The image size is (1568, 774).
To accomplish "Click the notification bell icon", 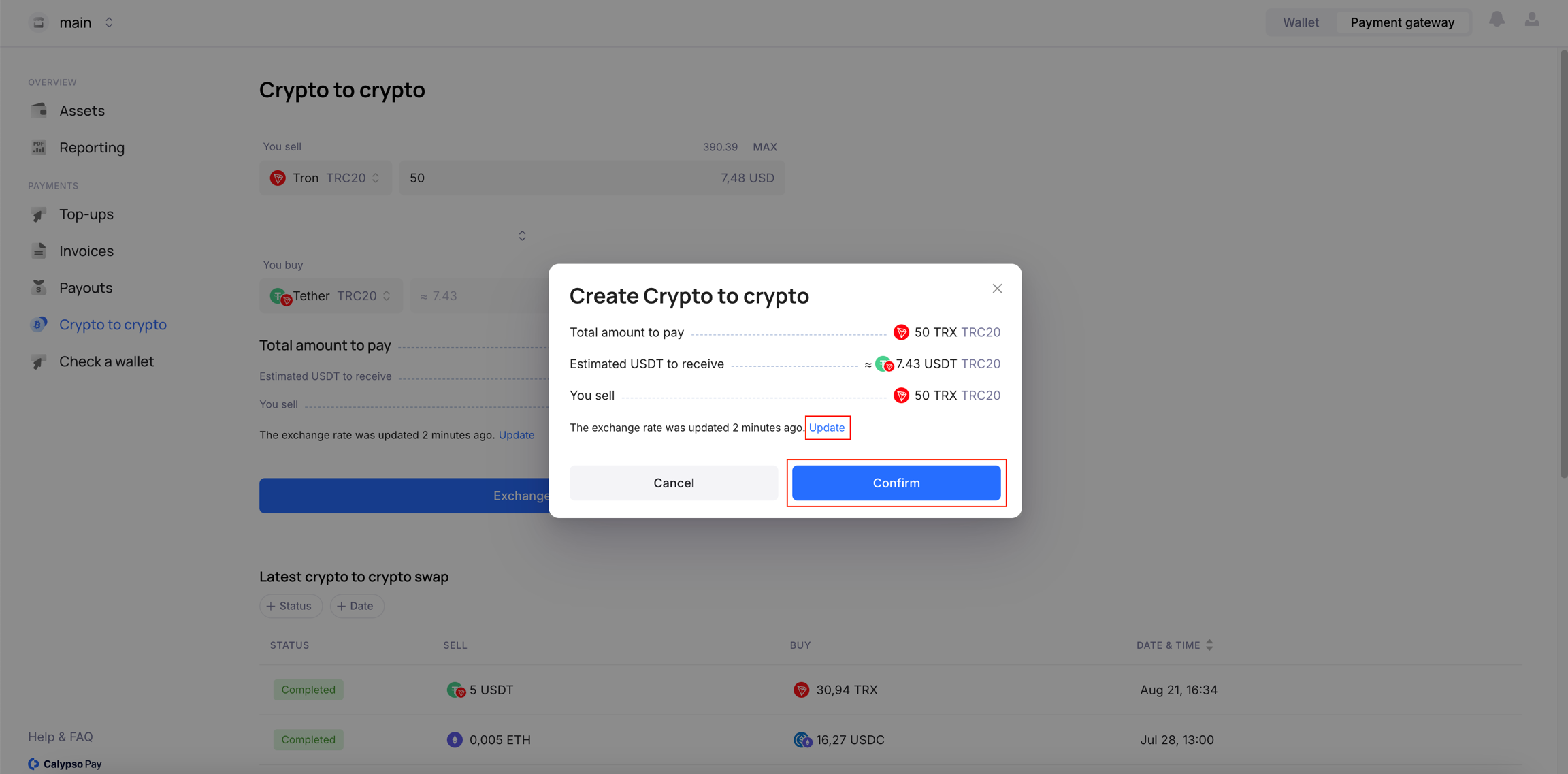I will coord(1497,20).
